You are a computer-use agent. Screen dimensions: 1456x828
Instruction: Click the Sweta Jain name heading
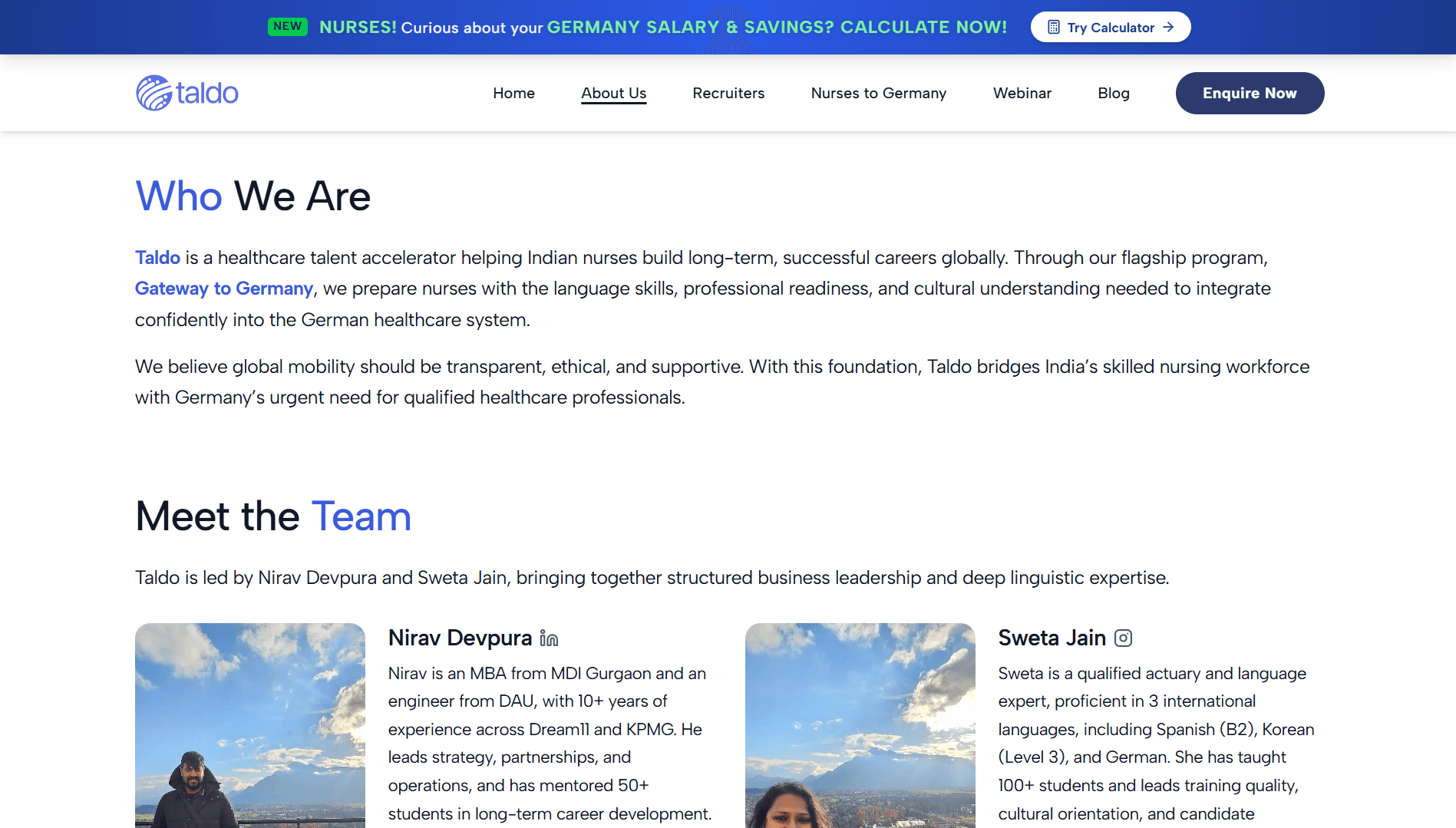(x=1052, y=638)
